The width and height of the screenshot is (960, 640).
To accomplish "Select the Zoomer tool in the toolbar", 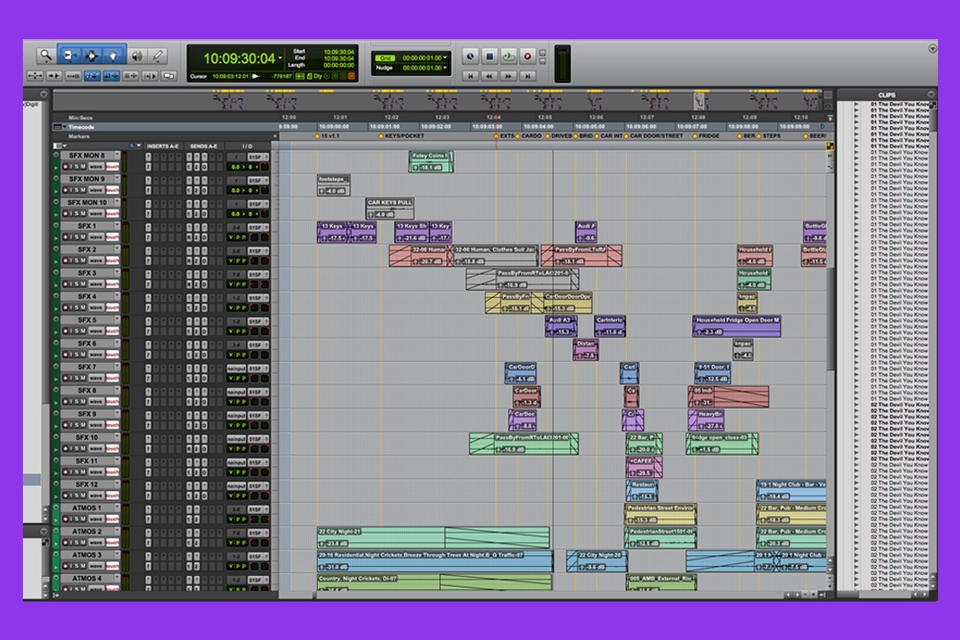I will 46,56.
